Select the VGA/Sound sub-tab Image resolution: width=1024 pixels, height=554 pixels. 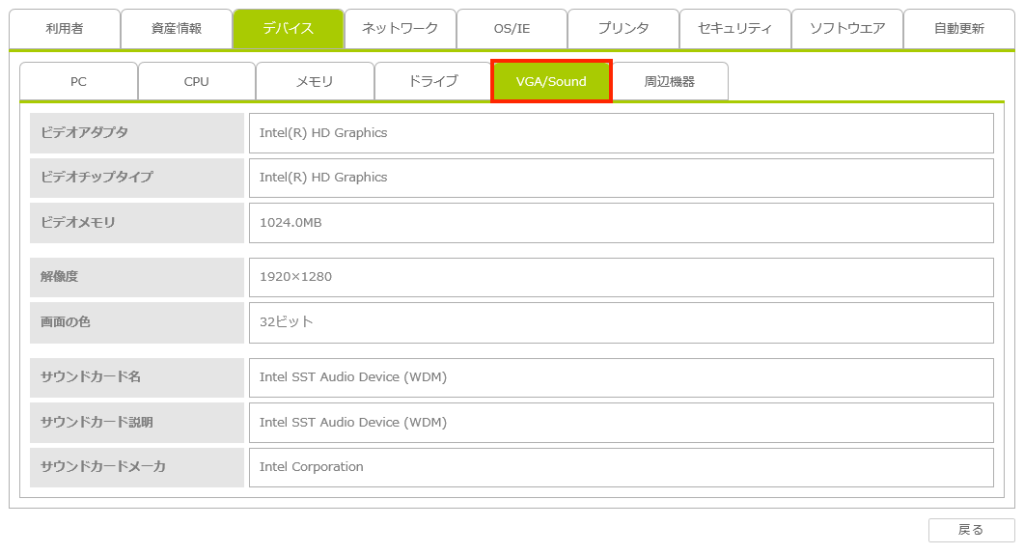[551, 82]
